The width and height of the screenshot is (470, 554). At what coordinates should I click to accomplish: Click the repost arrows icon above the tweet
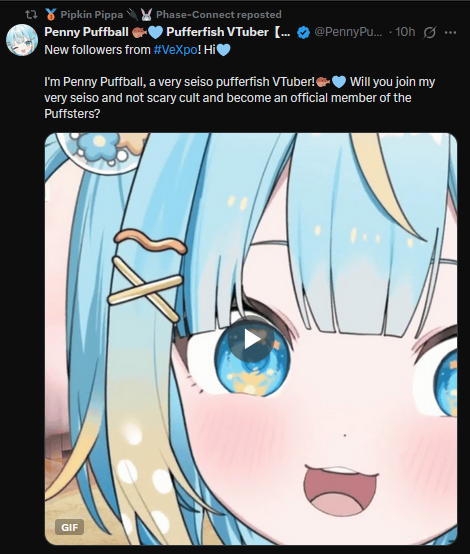[31, 14]
